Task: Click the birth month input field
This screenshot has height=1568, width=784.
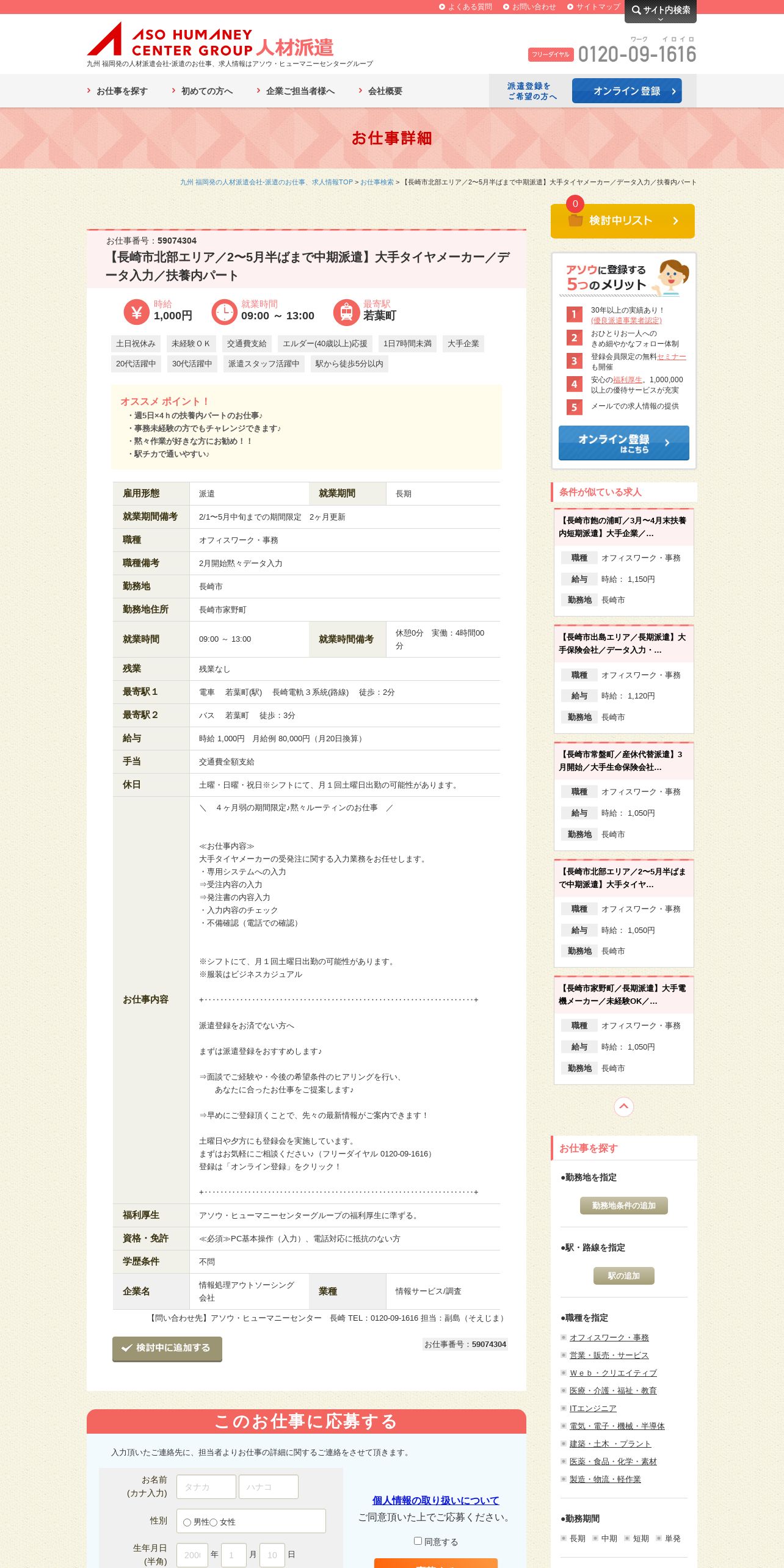Action: 233,1555
